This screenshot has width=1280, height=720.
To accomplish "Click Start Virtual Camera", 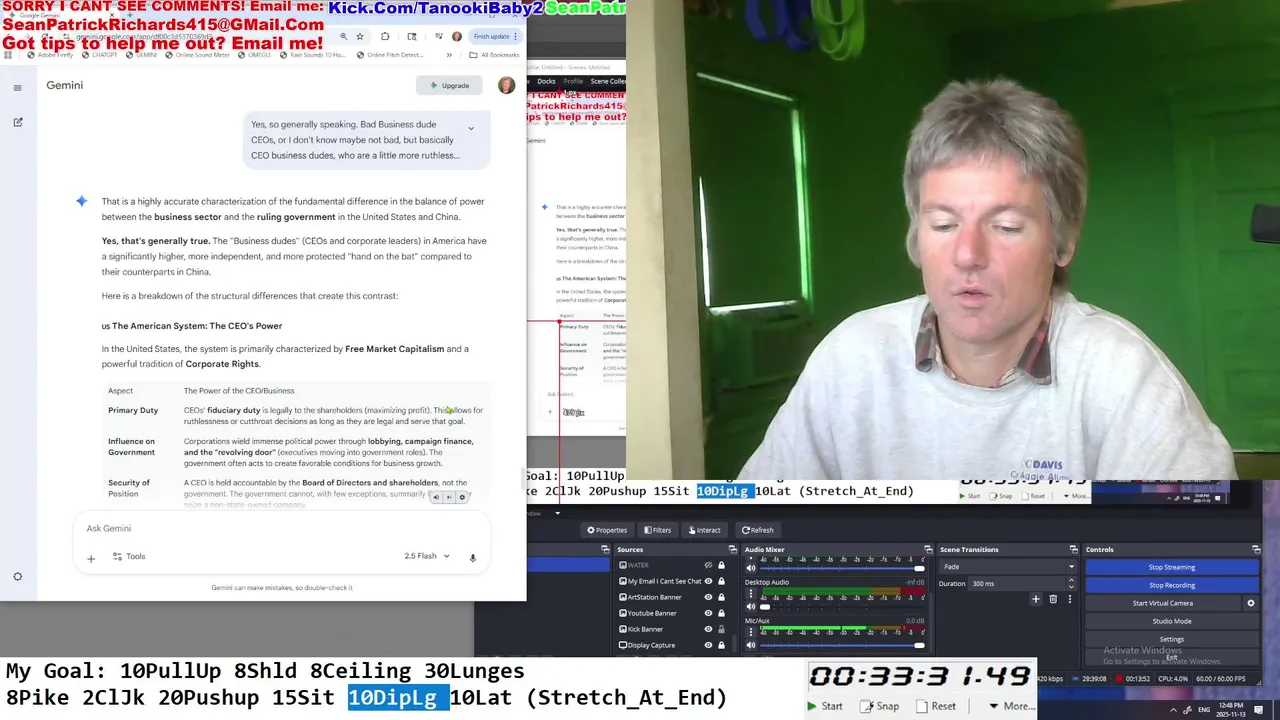I will pyautogui.click(x=1162, y=603).
